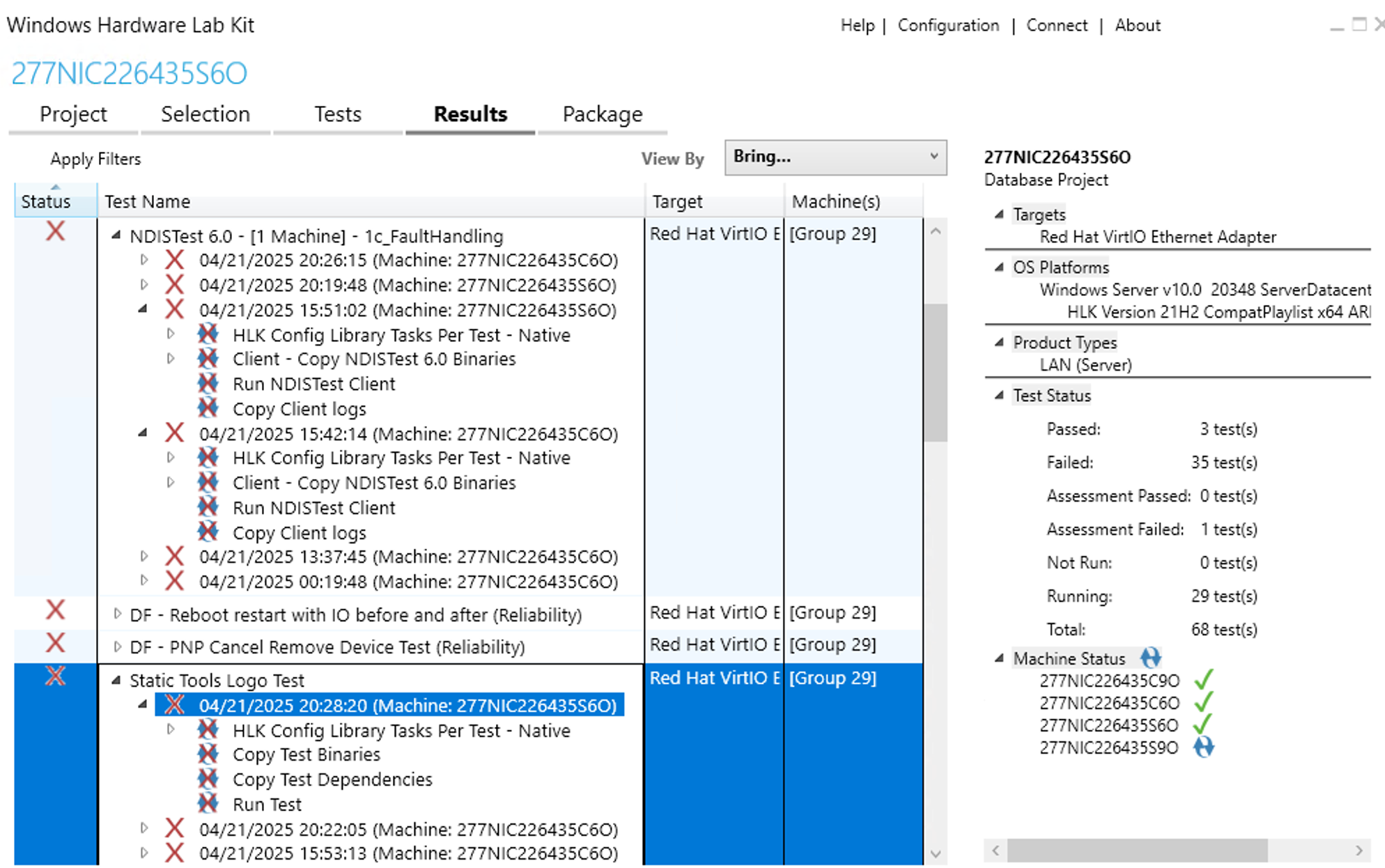This screenshot has height=868, width=1385.
Task: Click the green checkmark next to 277NIC226435C6O
Action: tap(1203, 702)
